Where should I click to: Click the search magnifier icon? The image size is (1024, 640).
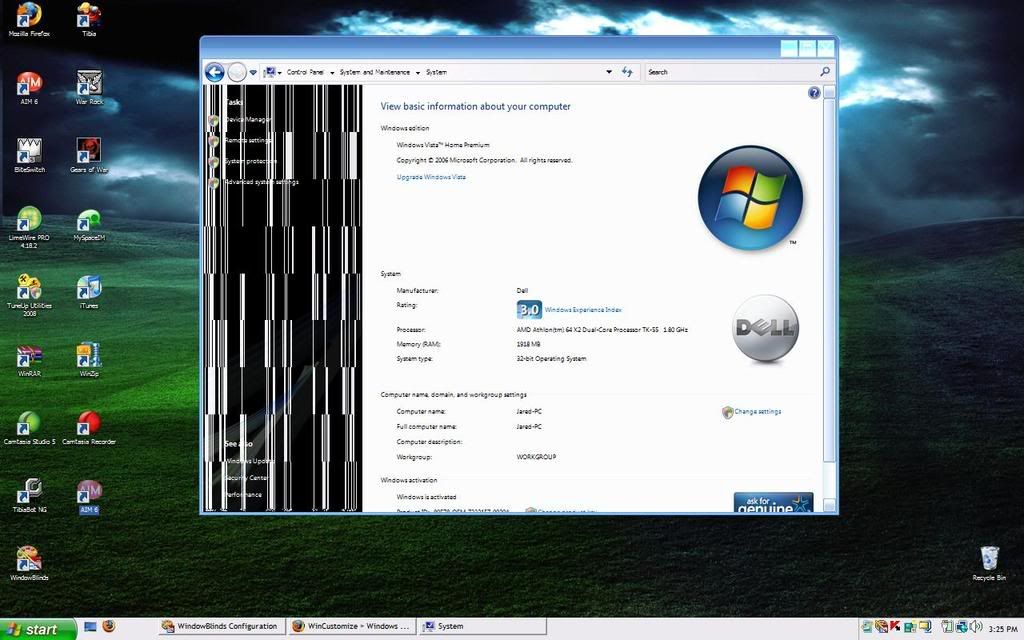825,71
